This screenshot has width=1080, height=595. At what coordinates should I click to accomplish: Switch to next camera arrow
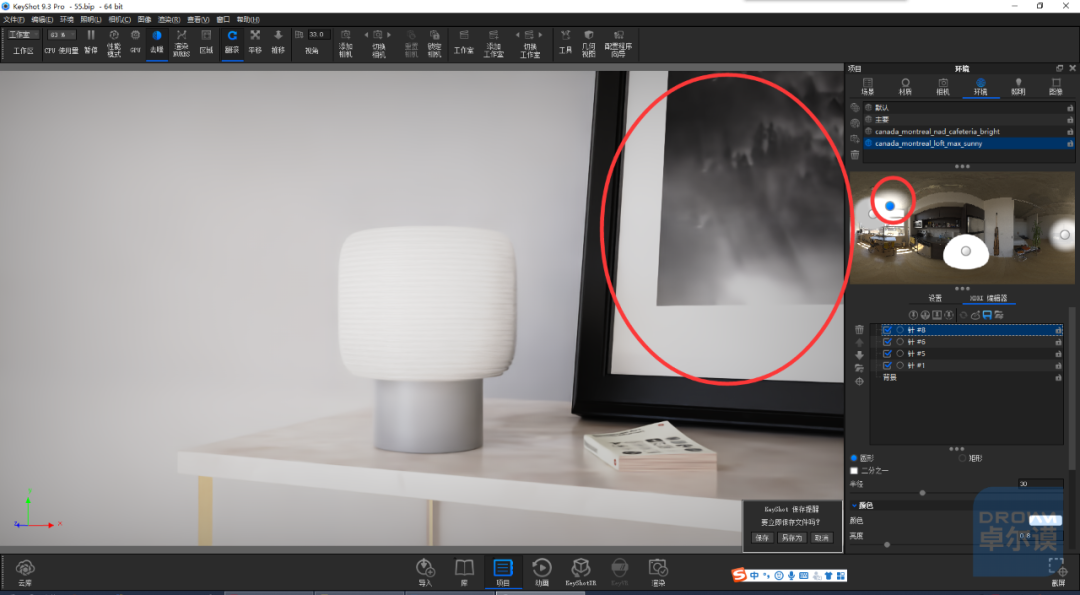click(x=389, y=34)
